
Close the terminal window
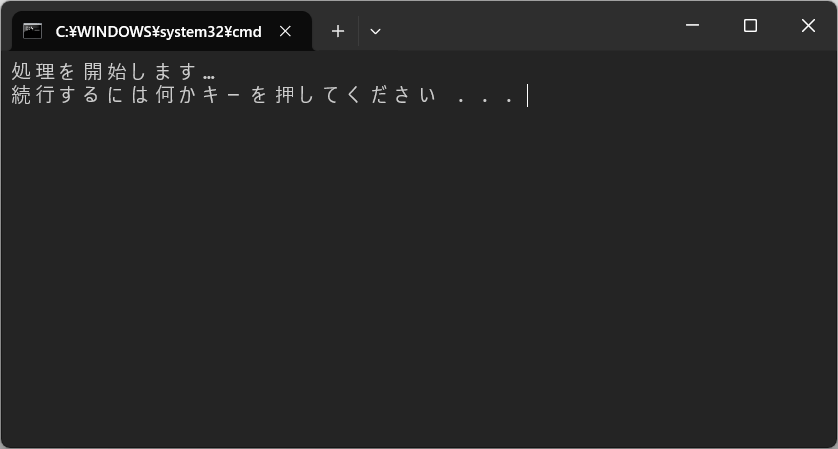pos(808,25)
